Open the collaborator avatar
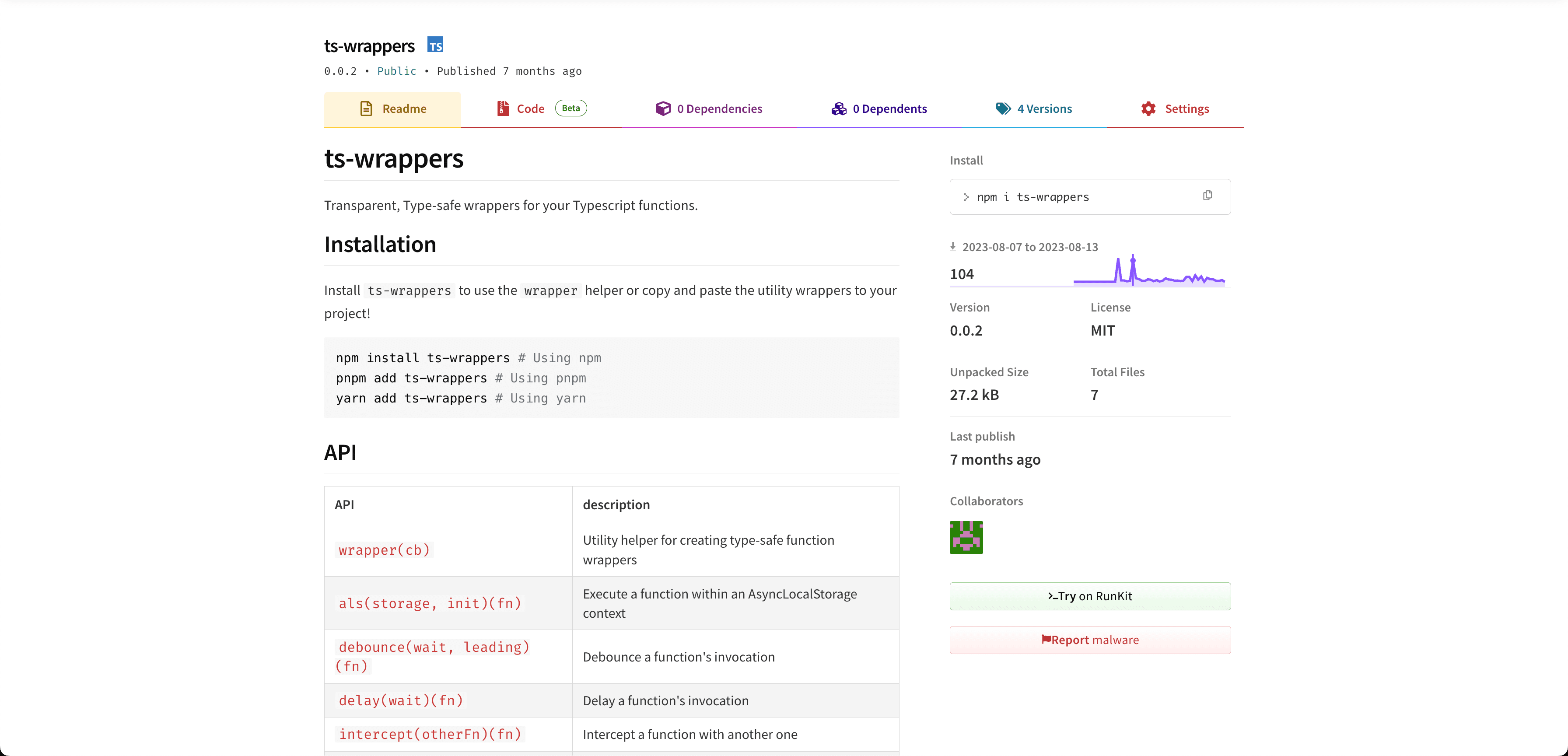Image resolution: width=1568 pixels, height=756 pixels. (966, 537)
